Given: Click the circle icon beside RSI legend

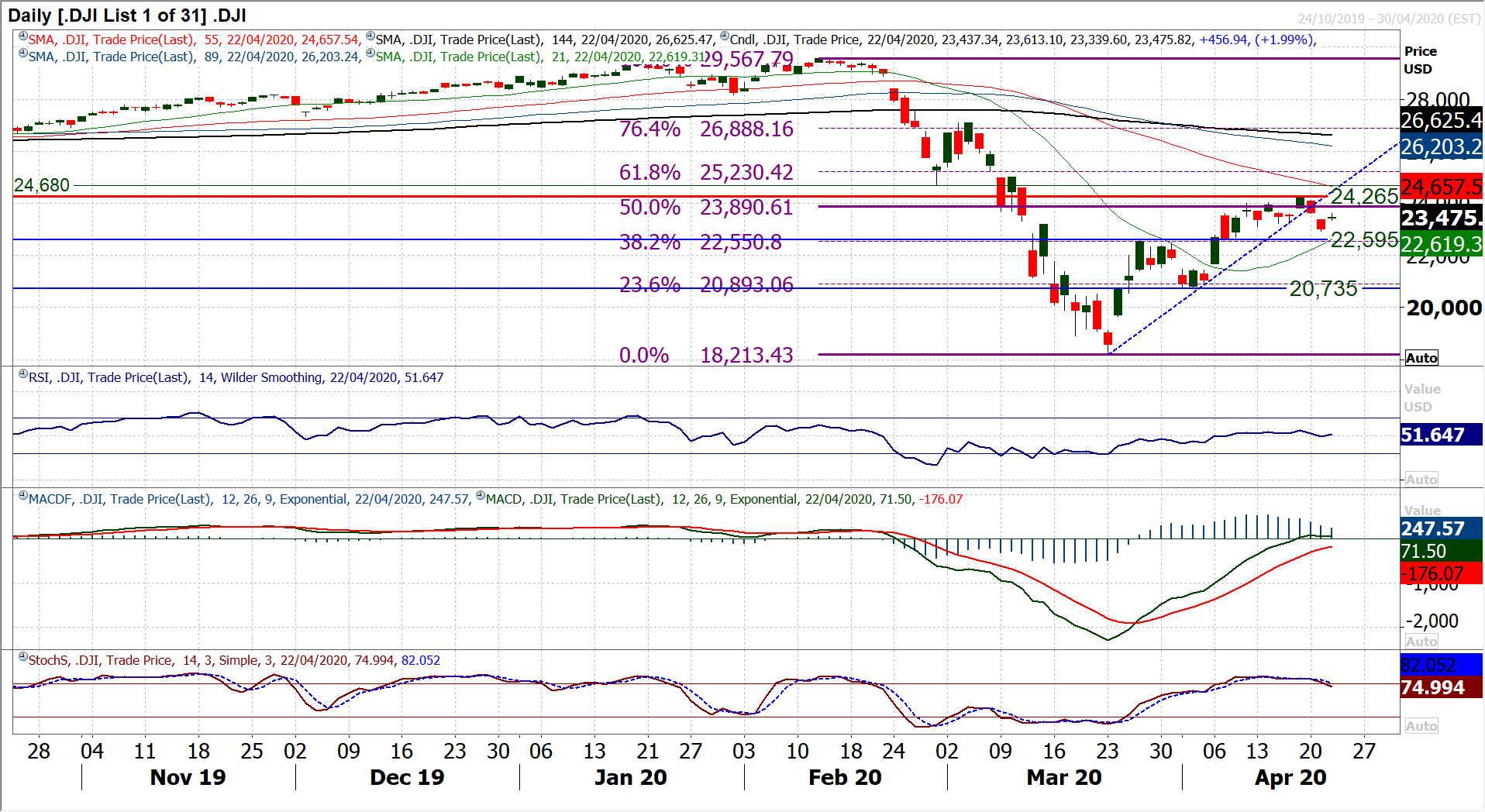Looking at the screenshot, I should pos(23,374).
